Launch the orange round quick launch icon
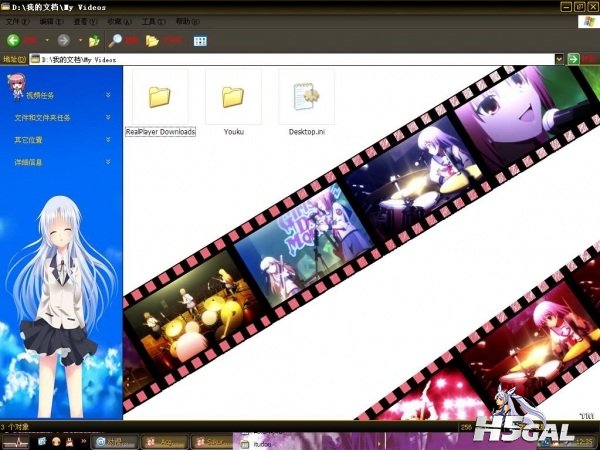The height and width of the screenshot is (450, 600). tap(56, 442)
